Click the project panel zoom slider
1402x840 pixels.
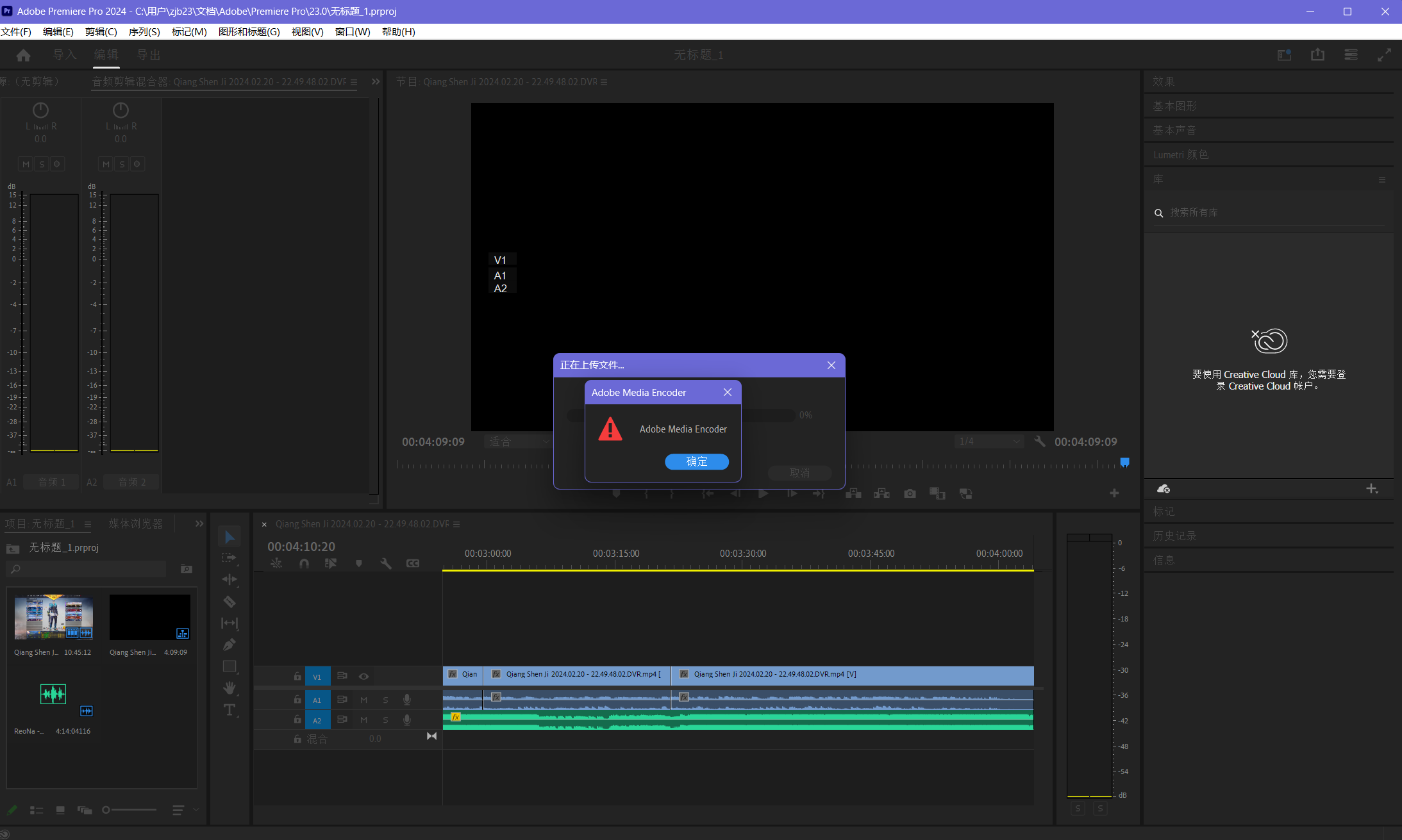pyautogui.click(x=129, y=810)
